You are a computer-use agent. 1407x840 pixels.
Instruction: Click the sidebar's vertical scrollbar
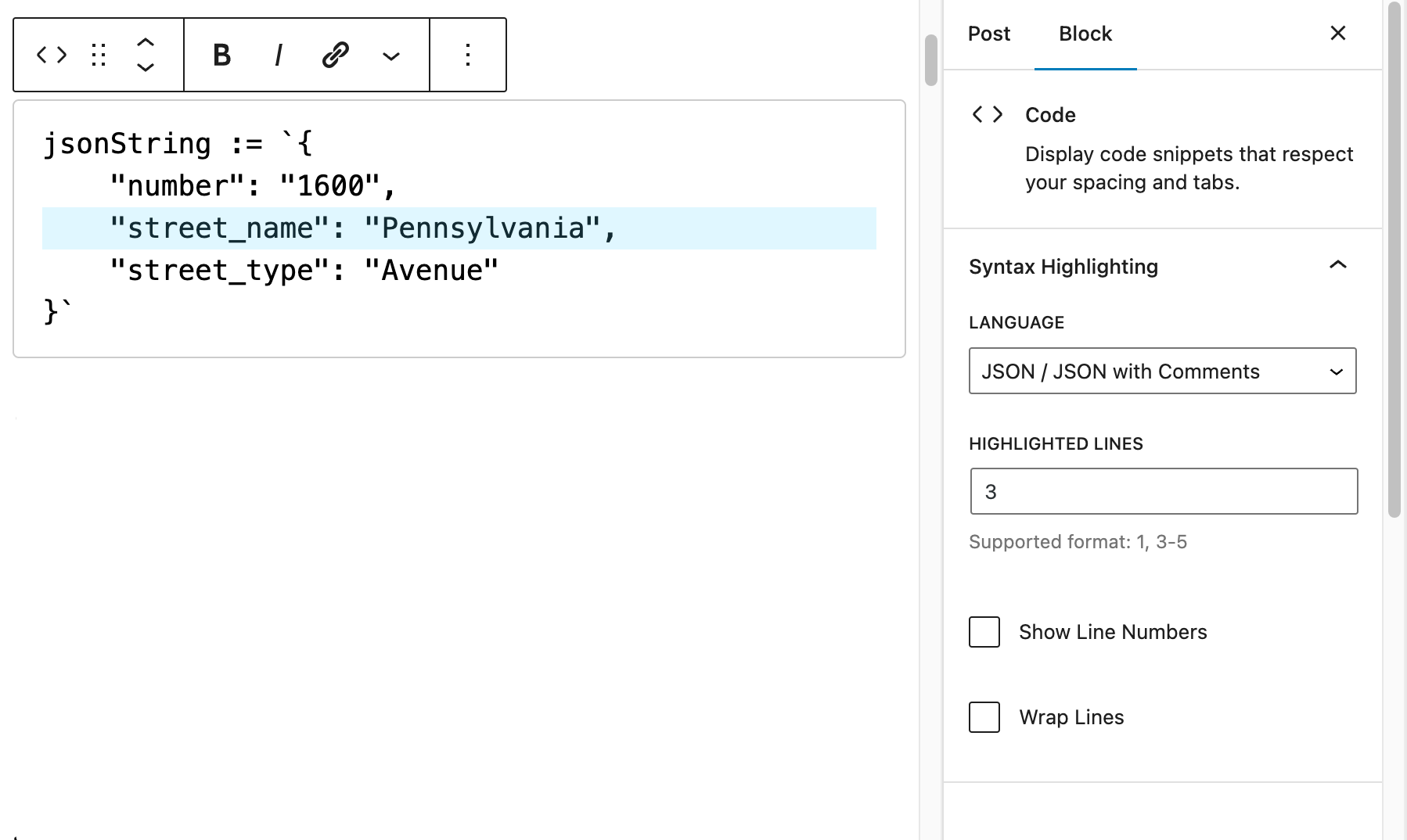(1394, 258)
